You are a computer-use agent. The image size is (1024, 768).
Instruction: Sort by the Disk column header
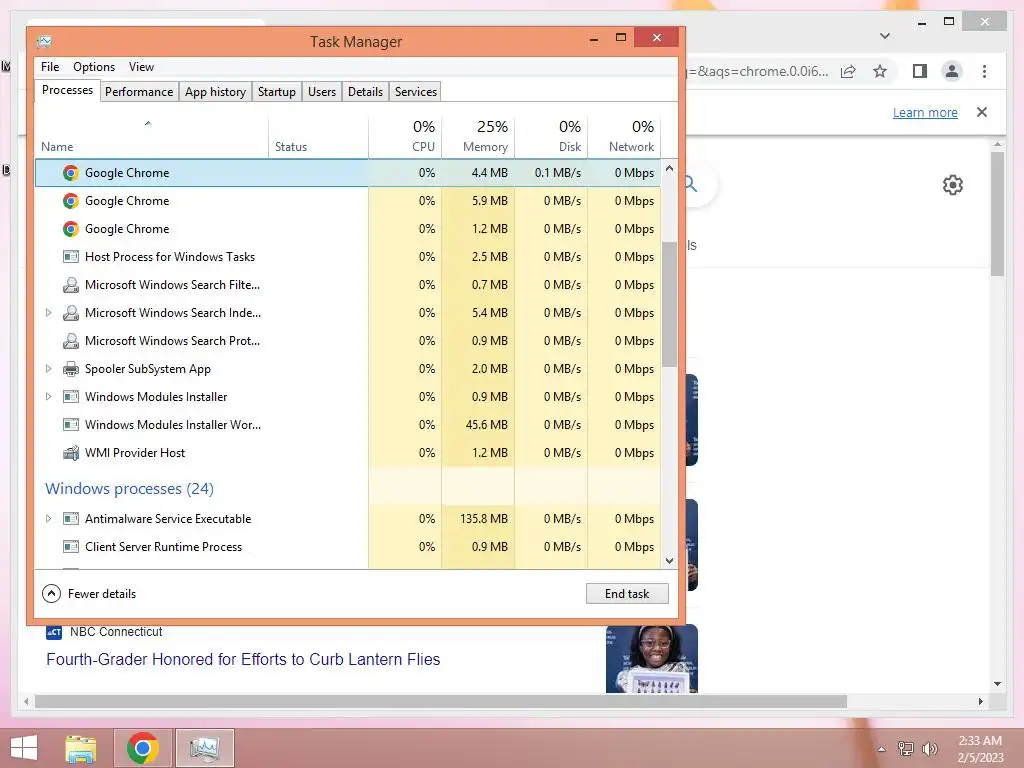551,137
